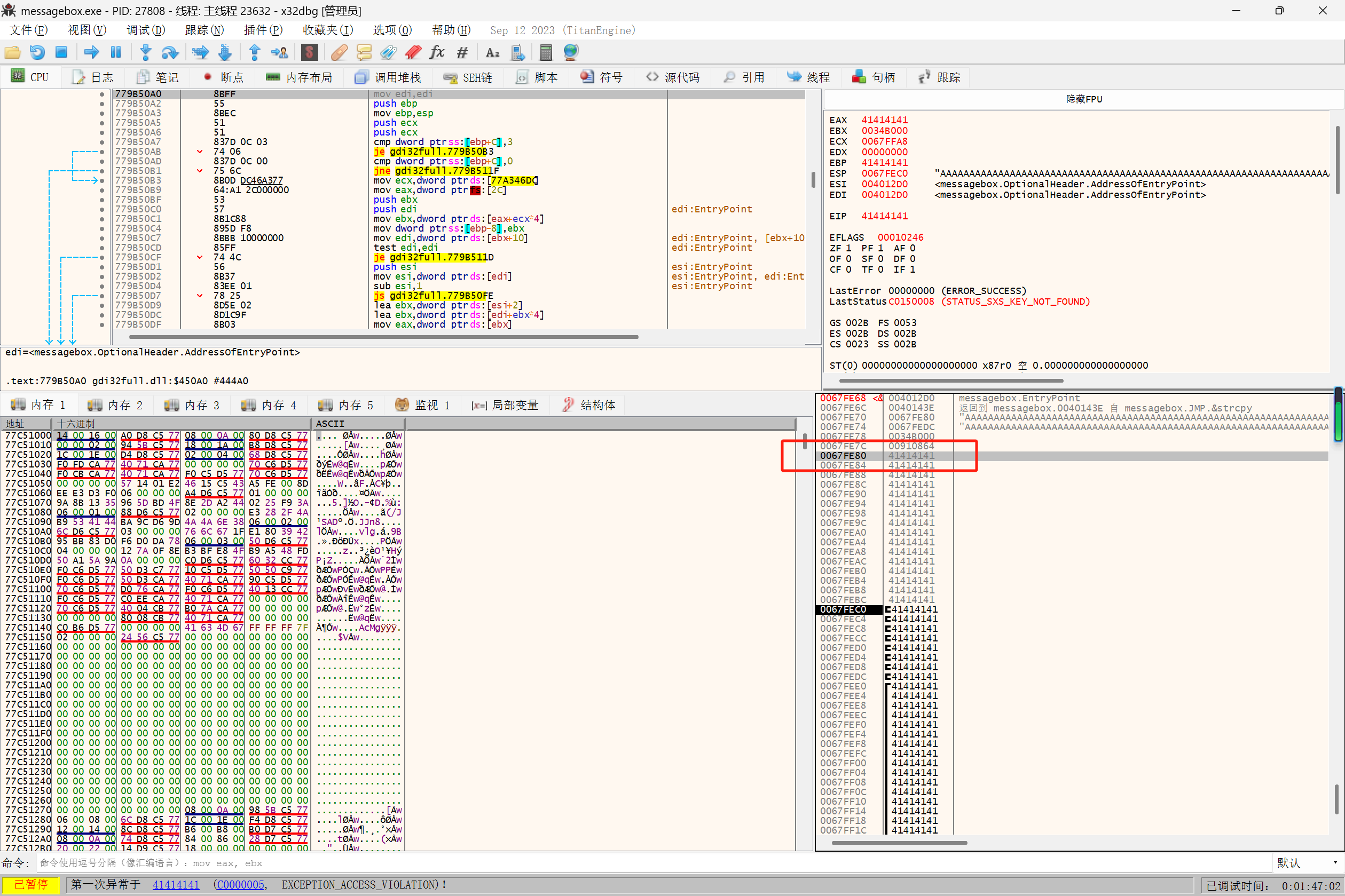This screenshot has width=1345, height=896.
Task: Open the 插件(P) menu
Action: click(x=263, y=30)
